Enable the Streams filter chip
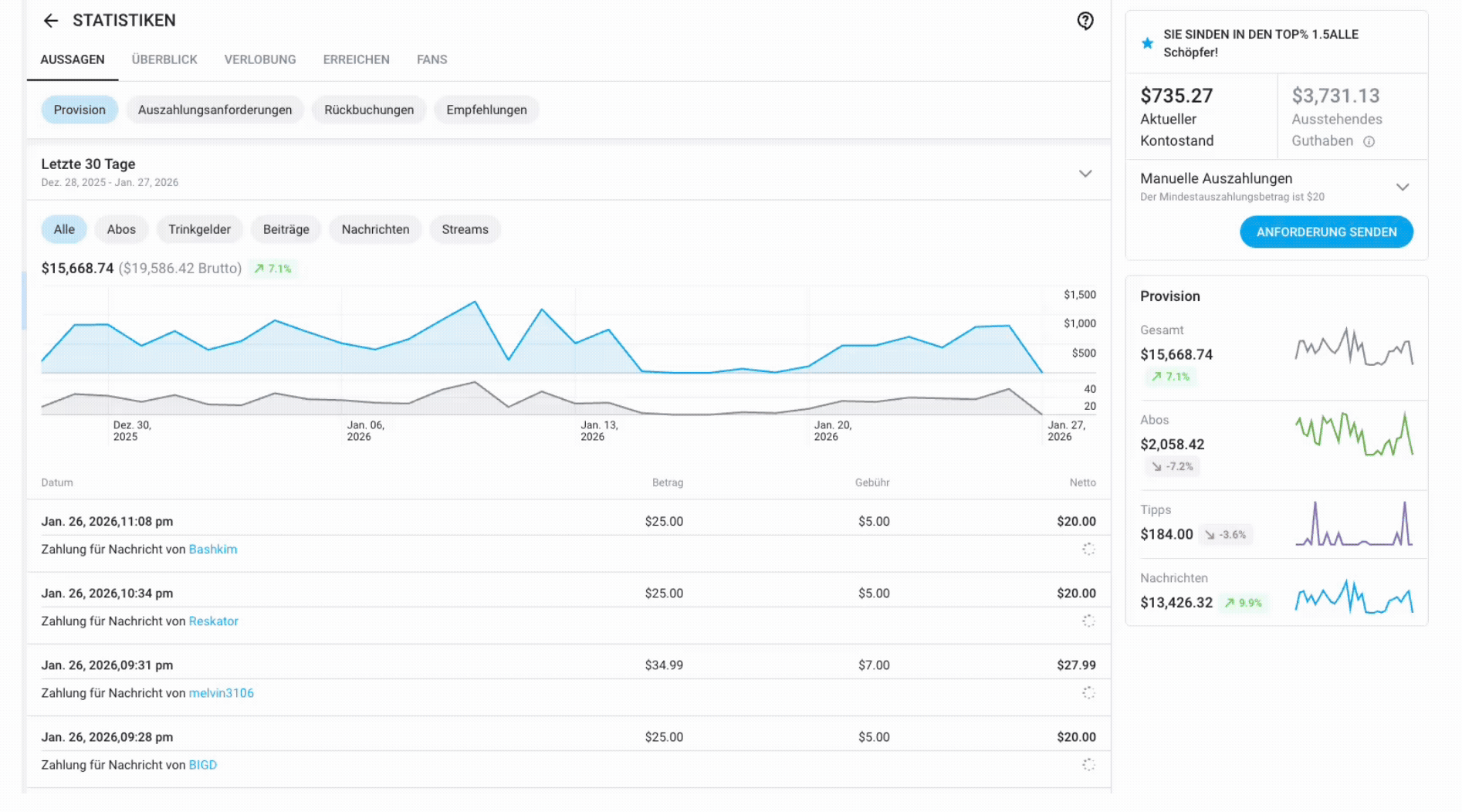The width and height of the screenshot is (1462, 812). (x=465, y=229)
